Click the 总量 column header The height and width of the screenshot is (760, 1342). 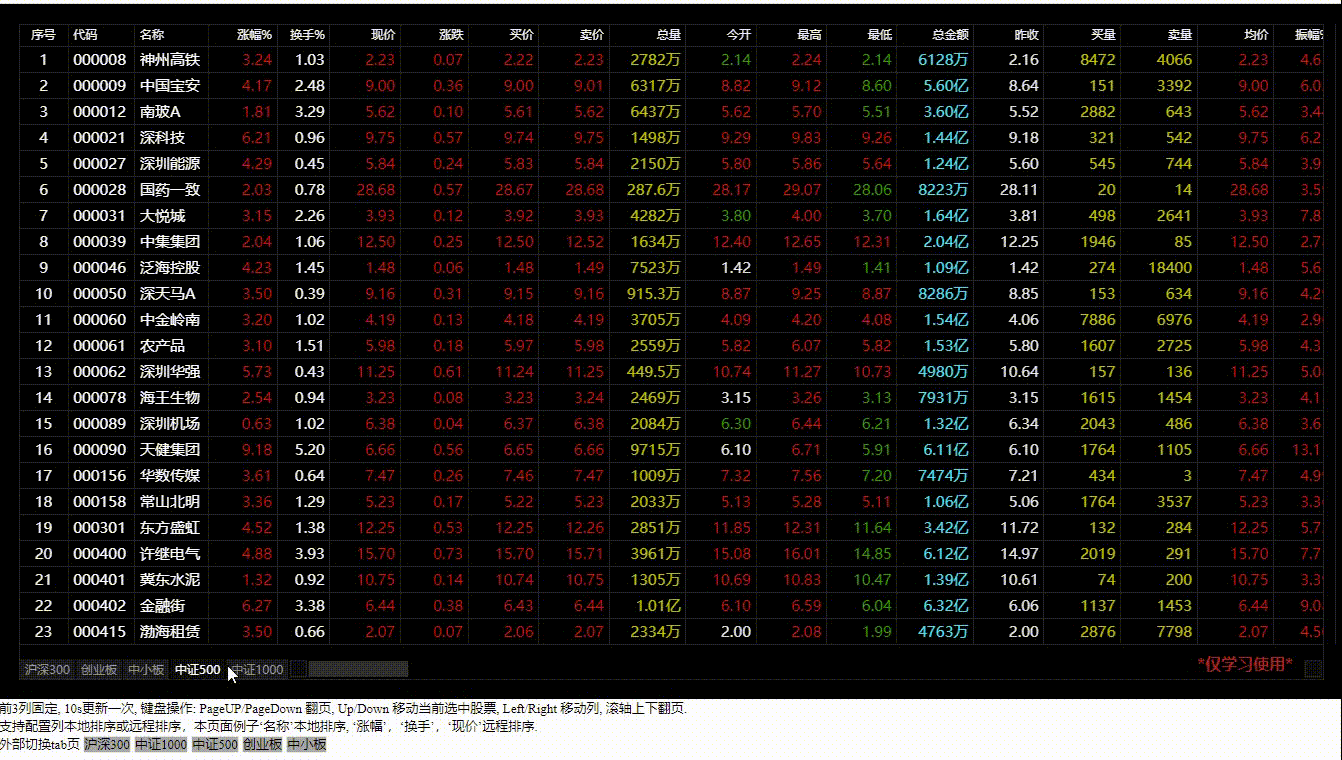tap(669, 35)
